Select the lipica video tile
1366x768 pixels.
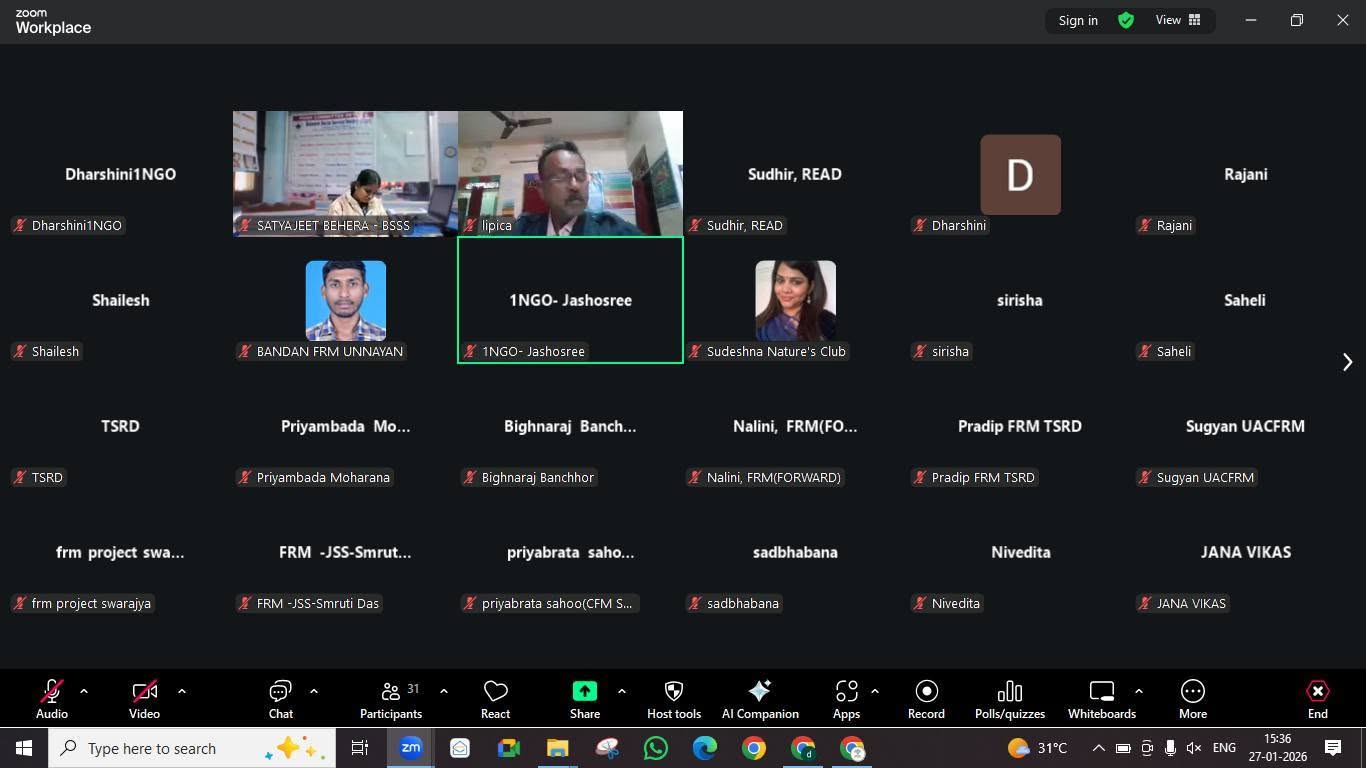click(x=570, y=173)
